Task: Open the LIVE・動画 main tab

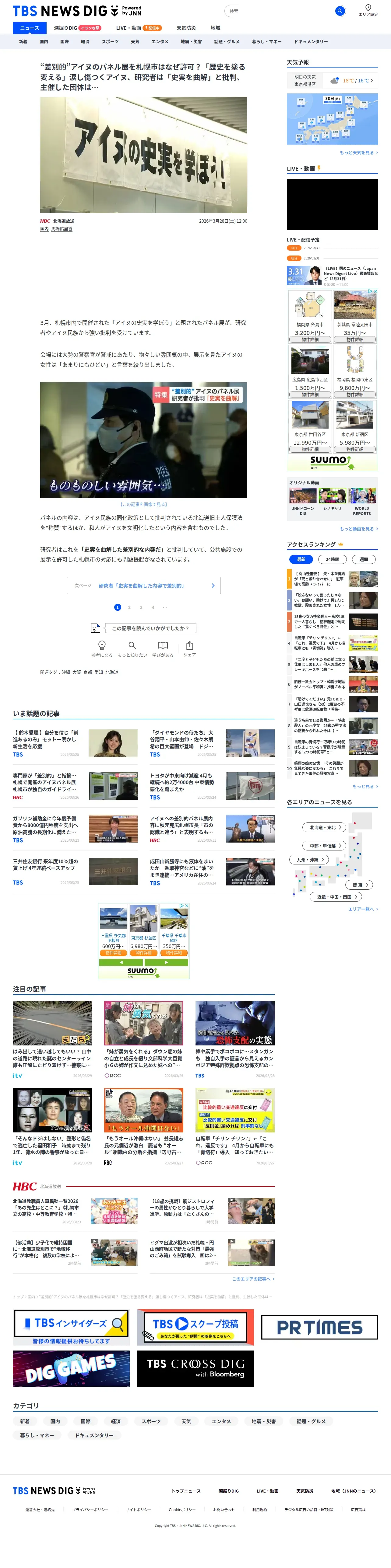Action: [139, 28]
